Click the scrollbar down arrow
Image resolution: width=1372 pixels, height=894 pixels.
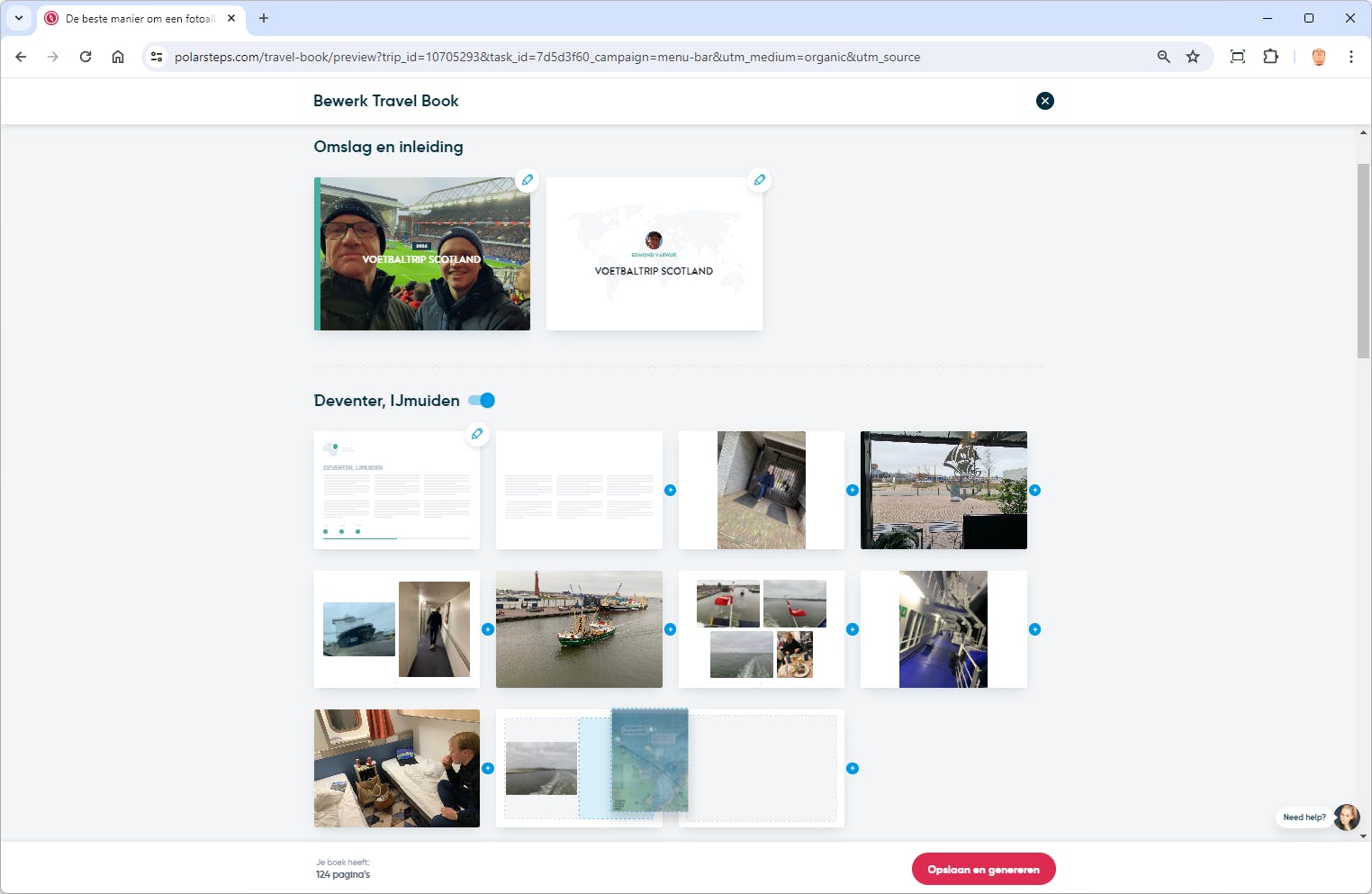click(x=1363, y=835)
